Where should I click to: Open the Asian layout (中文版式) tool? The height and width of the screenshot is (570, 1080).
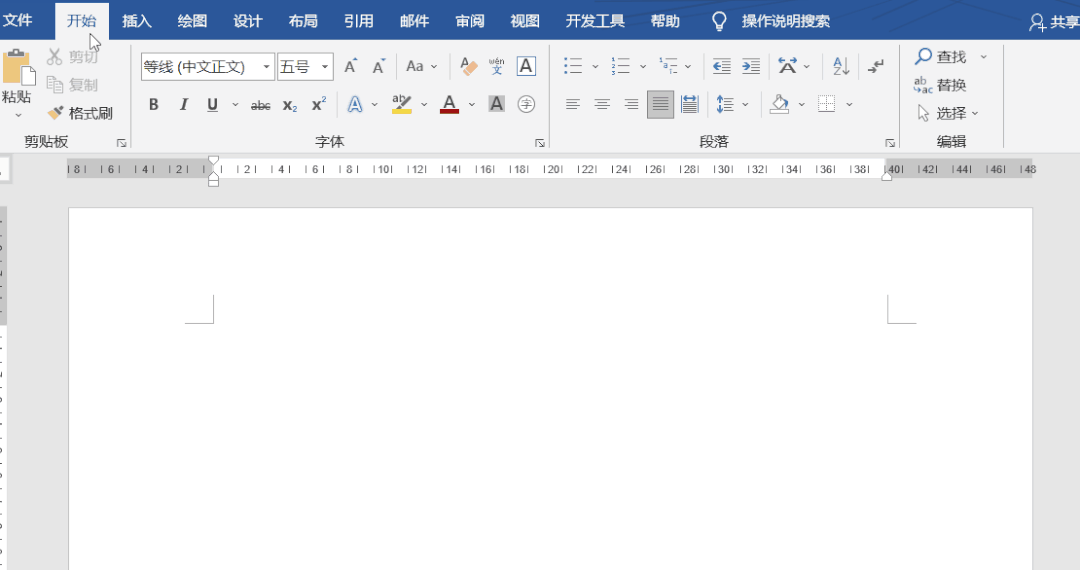click(787, 66)
